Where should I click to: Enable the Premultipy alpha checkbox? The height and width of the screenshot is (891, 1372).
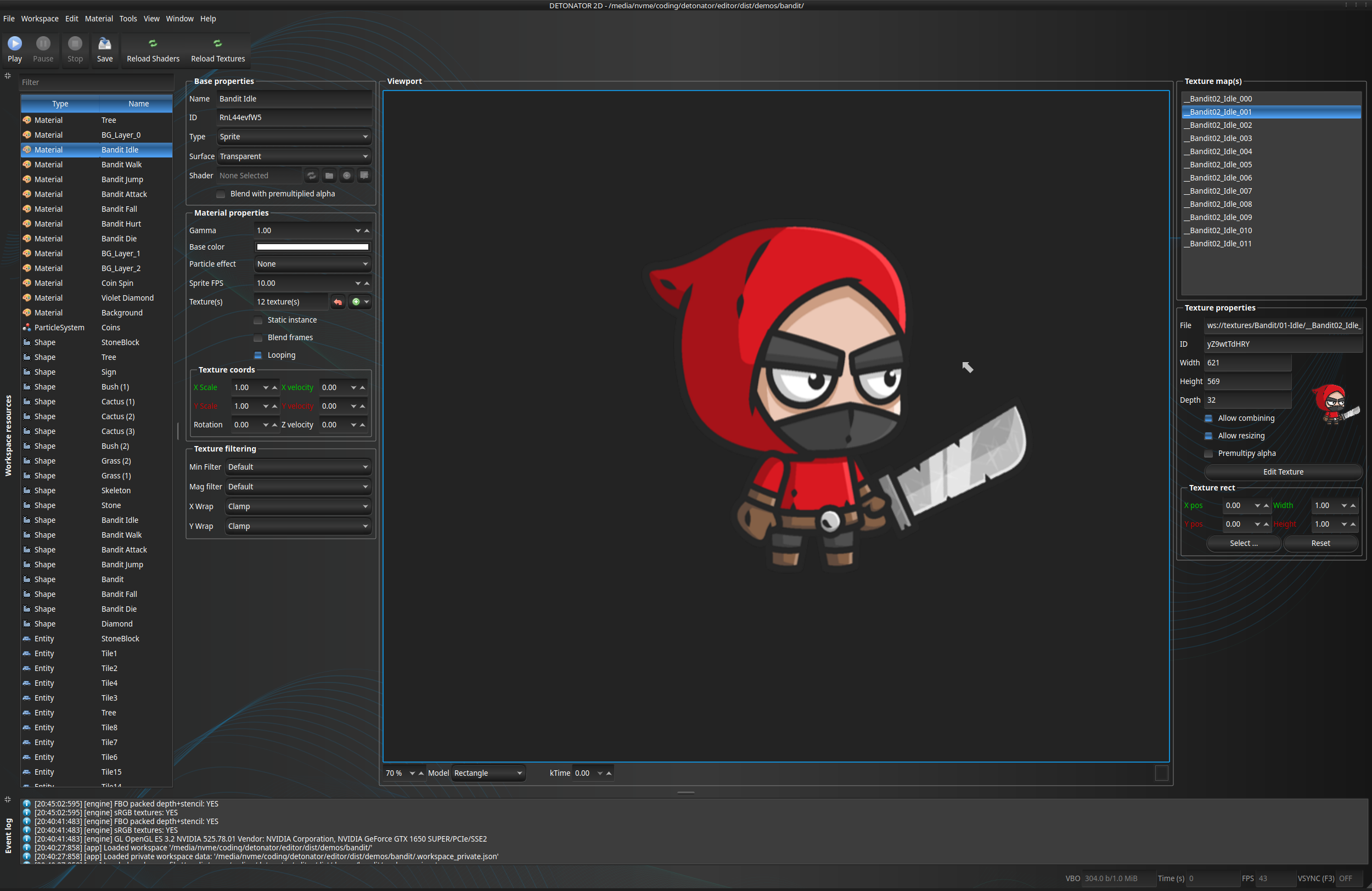click(1208, 454)
